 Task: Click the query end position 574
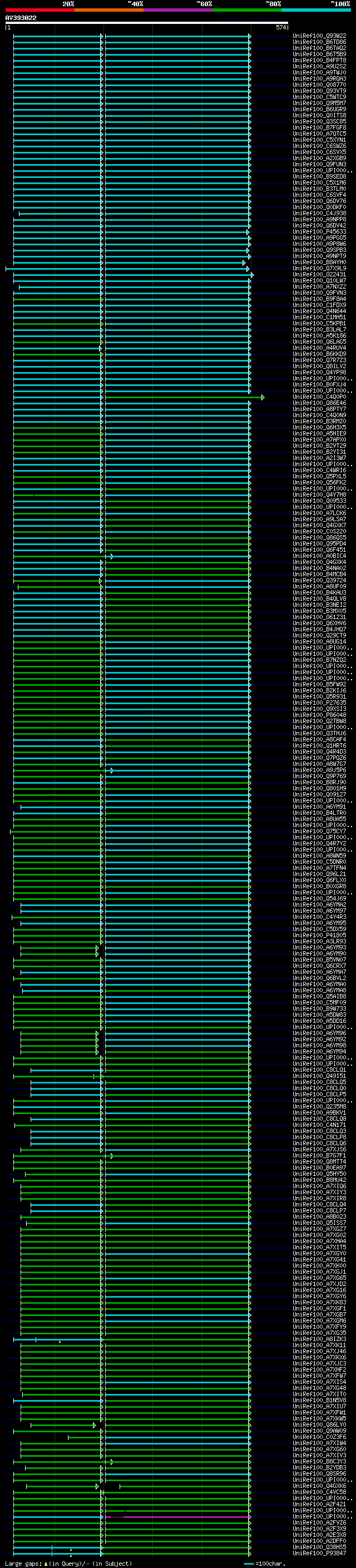280,27
